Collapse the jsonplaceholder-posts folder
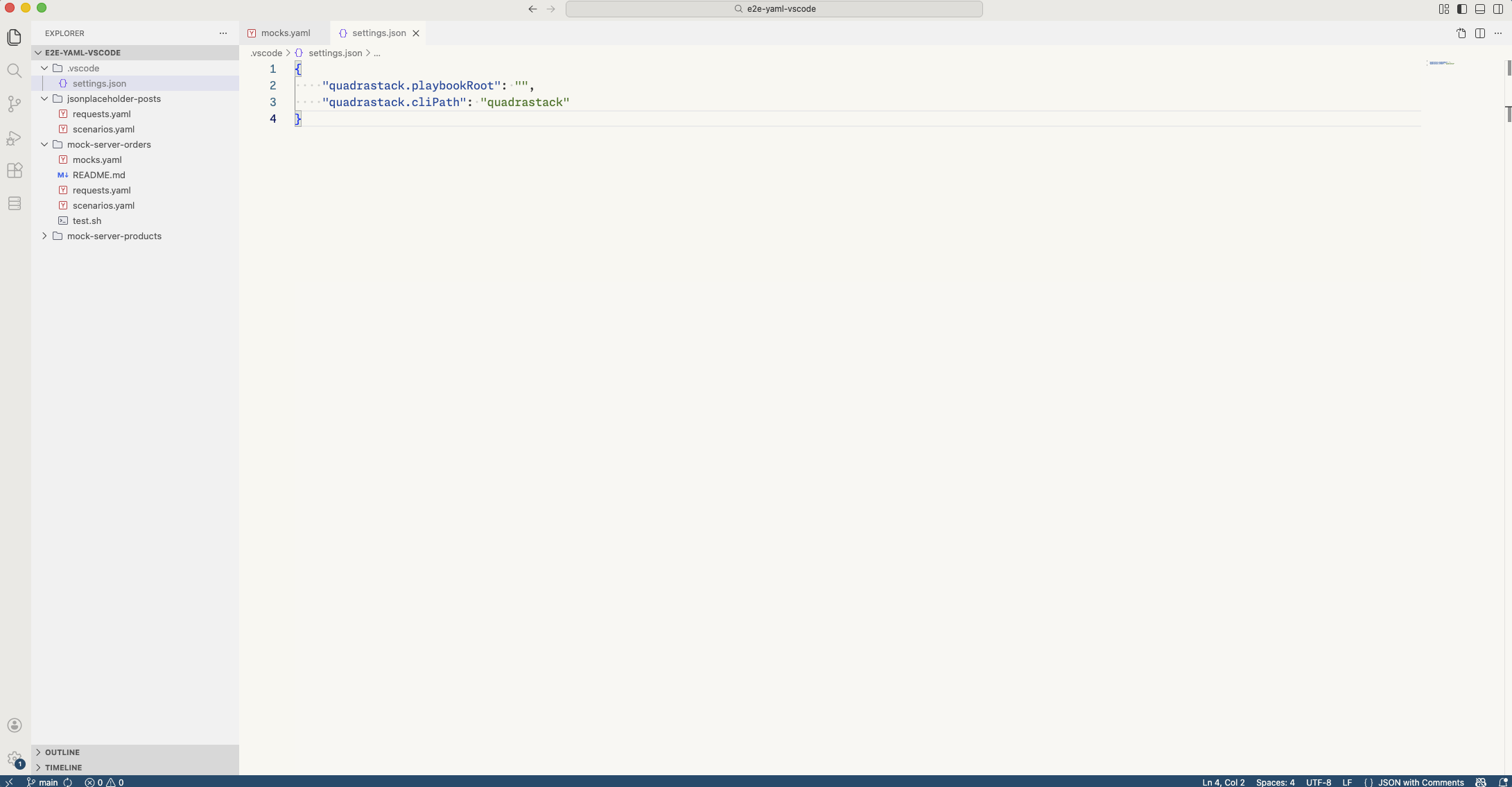This screenshot has height=787, width=1512. [114, 99]
